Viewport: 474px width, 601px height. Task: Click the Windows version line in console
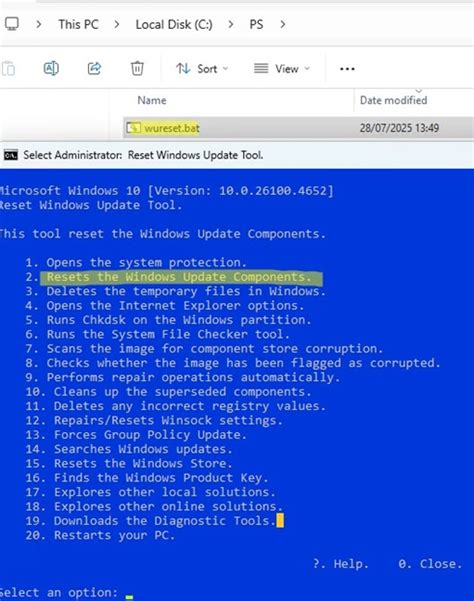[x=167, y=190]
